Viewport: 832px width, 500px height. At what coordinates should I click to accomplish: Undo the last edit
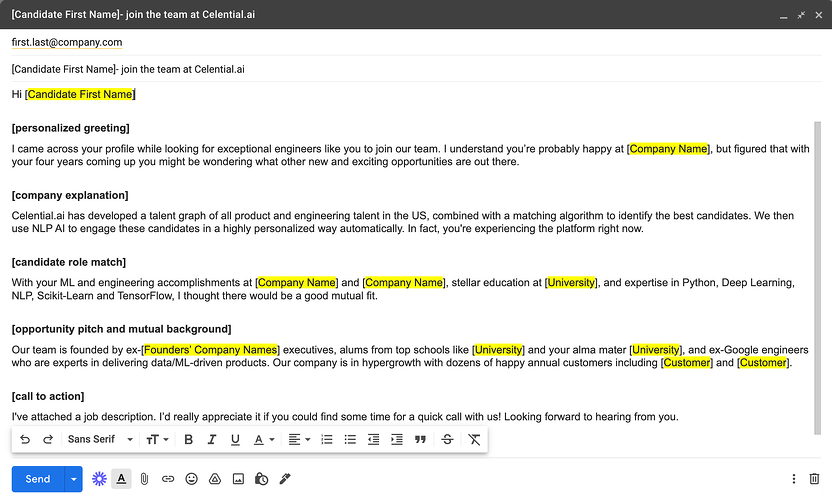25,439
